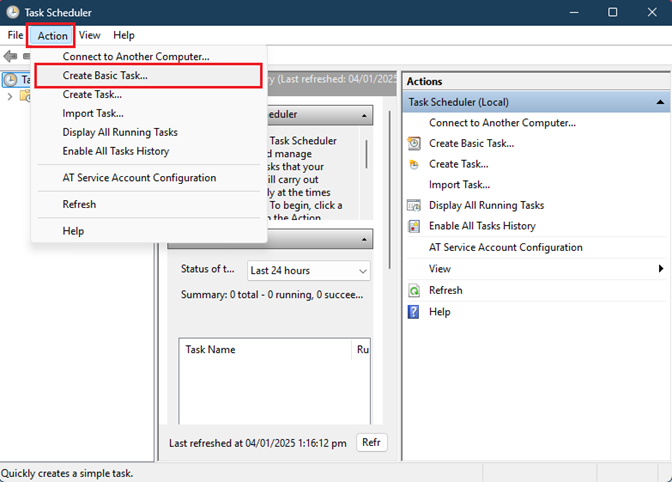This screenshot has width=672, height=482.
Task: Click Connect to Another Computer in Actions pane
Action: [502, 123]
